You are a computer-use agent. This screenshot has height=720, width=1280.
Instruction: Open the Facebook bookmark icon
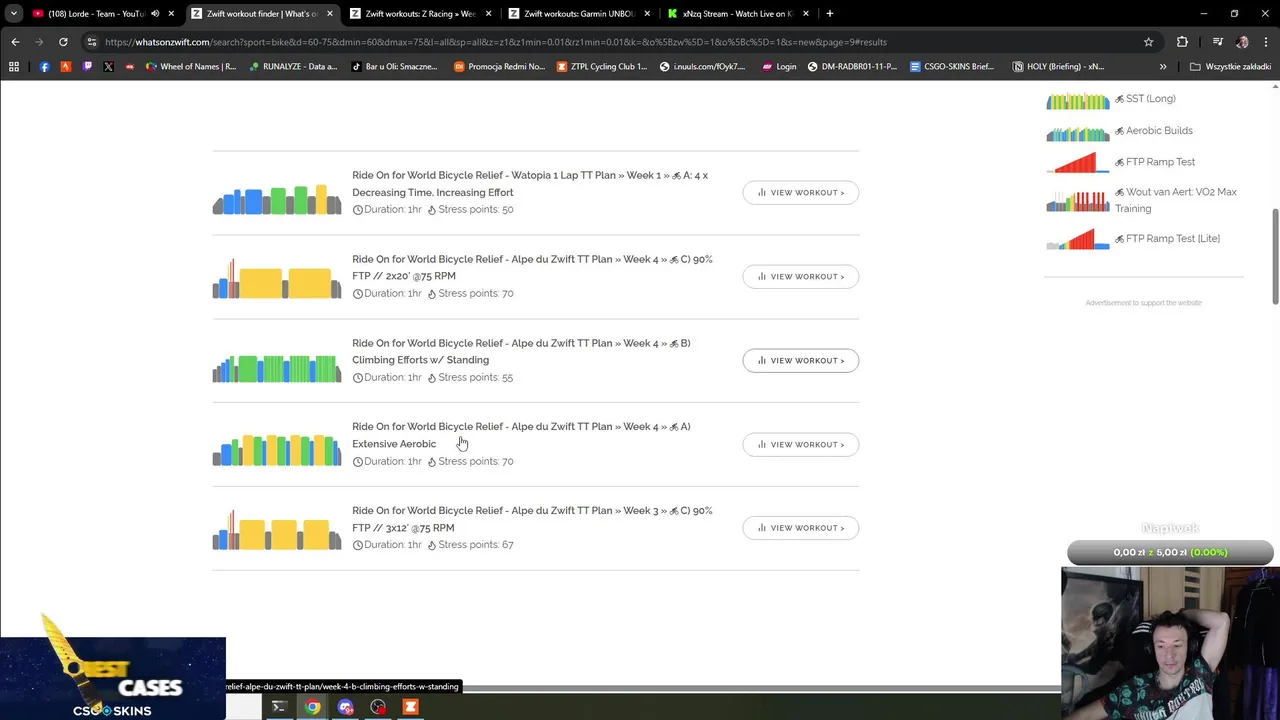click(x=44, y=67)
